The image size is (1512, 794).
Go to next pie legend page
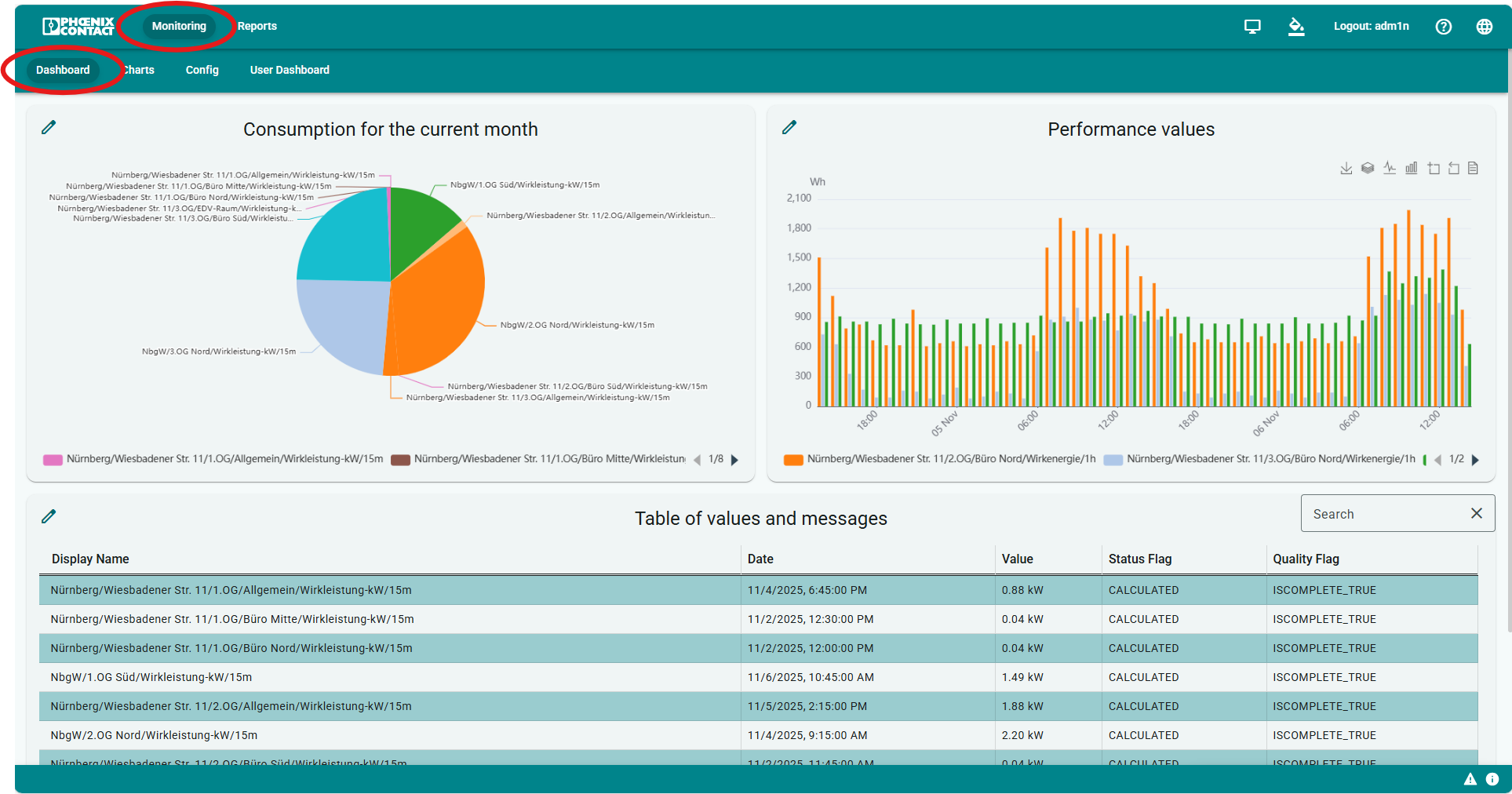(x=734, y=460)
